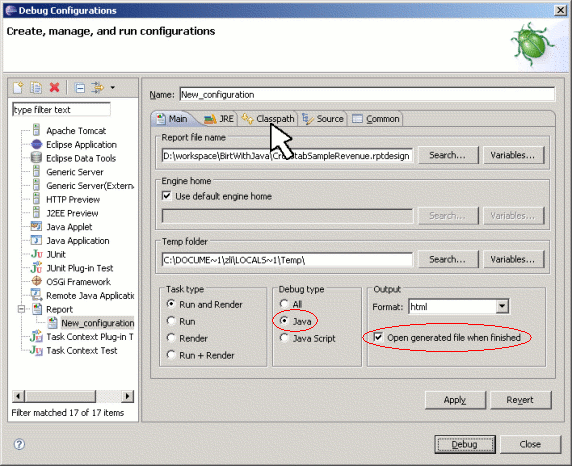Select Java Script debug type radio
572x466 pixels.
coord(284,338)
